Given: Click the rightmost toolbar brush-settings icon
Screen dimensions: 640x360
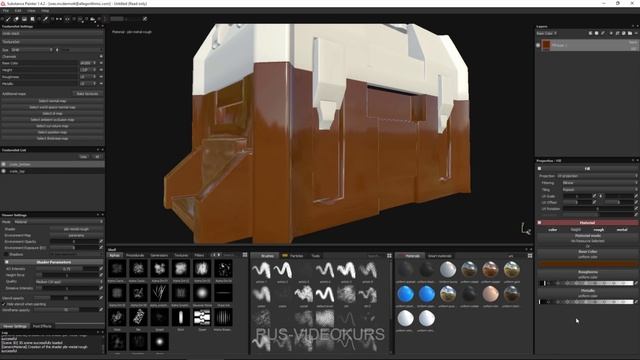Looking at the screenshot, I should 145,19.
